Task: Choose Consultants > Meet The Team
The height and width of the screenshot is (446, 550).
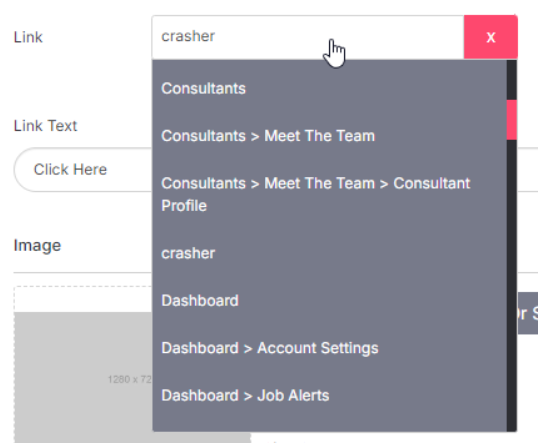Action: (x=329, y=136)
